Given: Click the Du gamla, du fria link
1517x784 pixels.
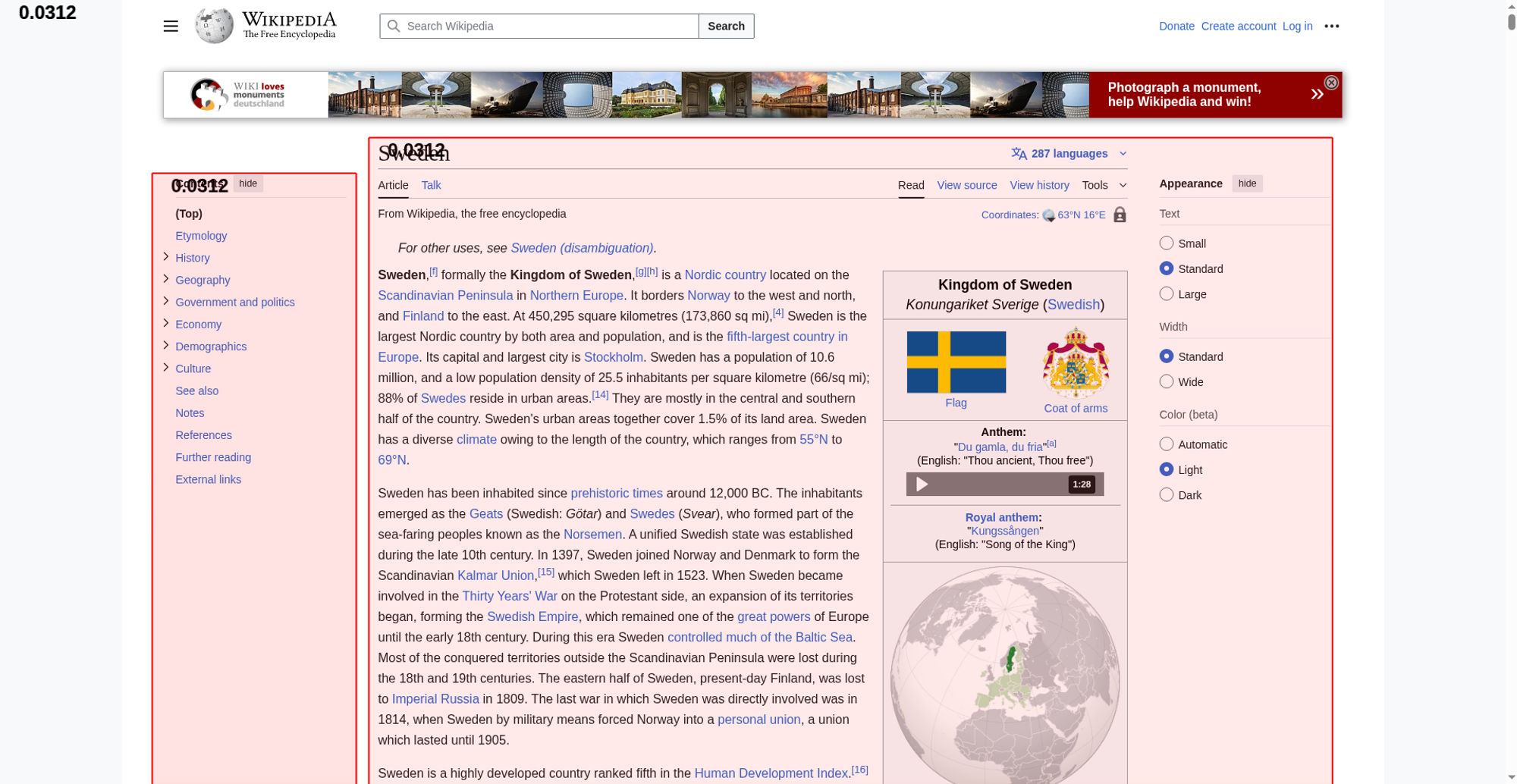Looking at the screenshot, I should (x=1000, y=447).
